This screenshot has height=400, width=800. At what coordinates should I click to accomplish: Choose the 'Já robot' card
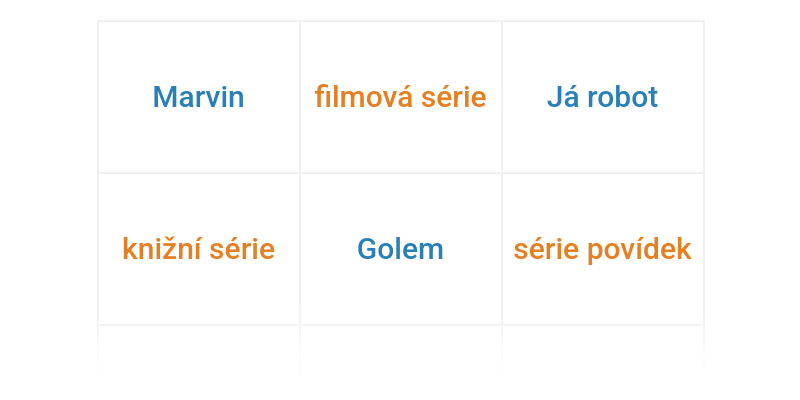[602, 97]
